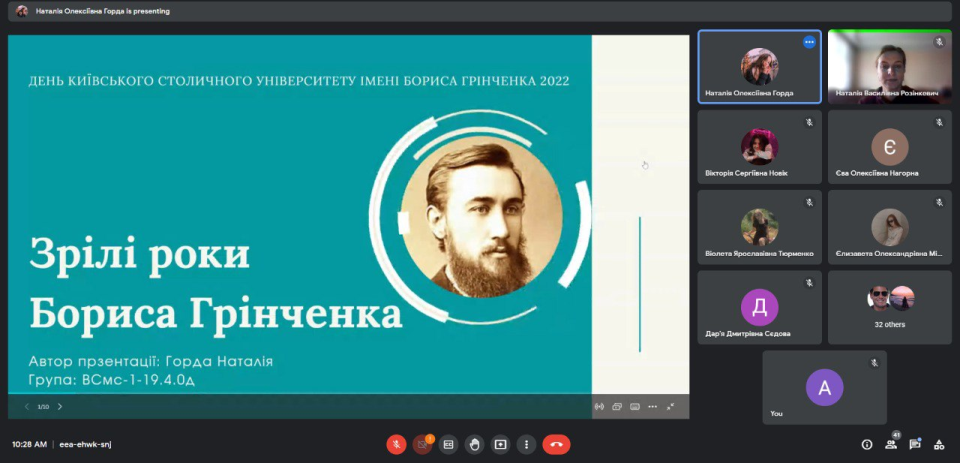960x463 pixels.
Task: Click the name label 'Вікторія Сергіївна Новік'
Action: [746, 173]
